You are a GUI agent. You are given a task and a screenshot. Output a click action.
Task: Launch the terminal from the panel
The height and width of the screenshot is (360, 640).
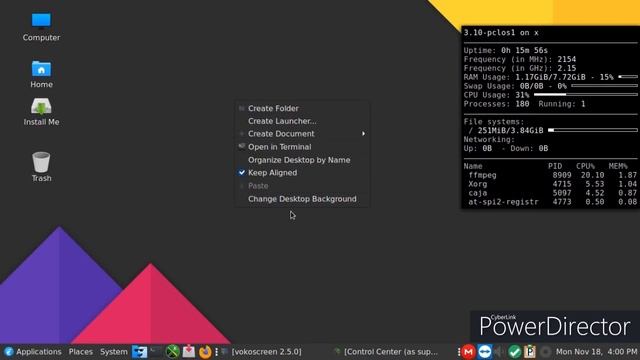[156, 351]
